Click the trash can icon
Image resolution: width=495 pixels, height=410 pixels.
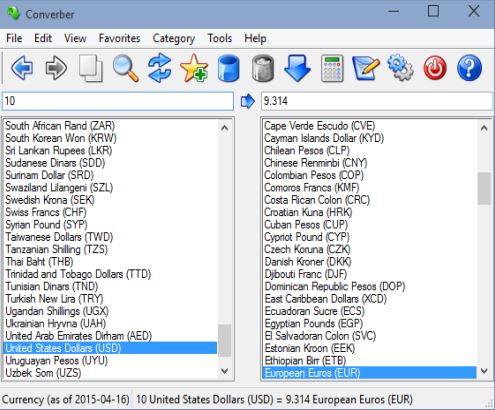(x=263, y=68)
